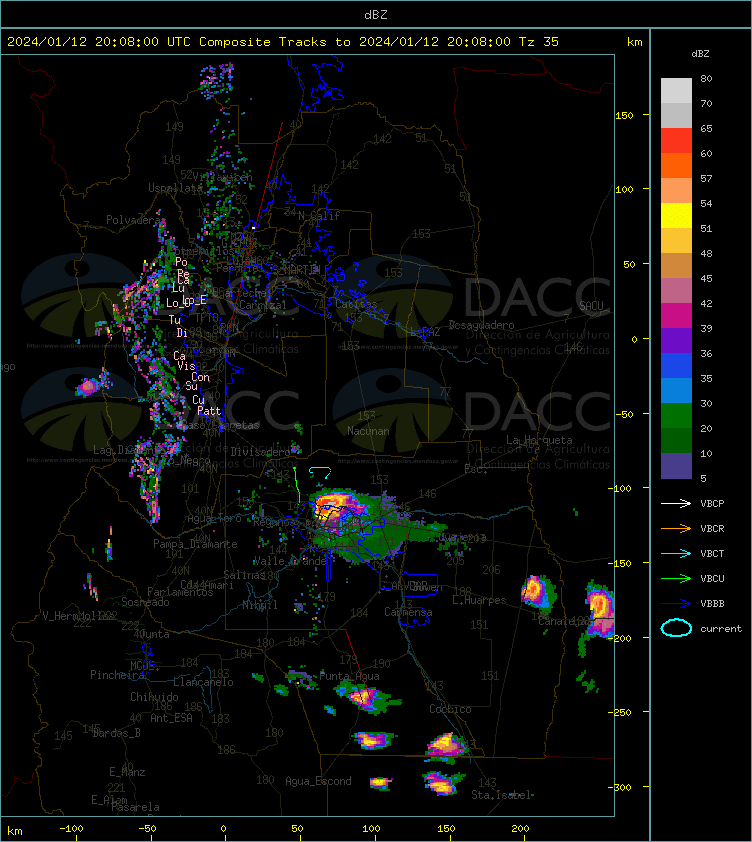The image size is (752, 842).
Task: Click the 'Pincheira' place label on the map
Action: (117, 674)
